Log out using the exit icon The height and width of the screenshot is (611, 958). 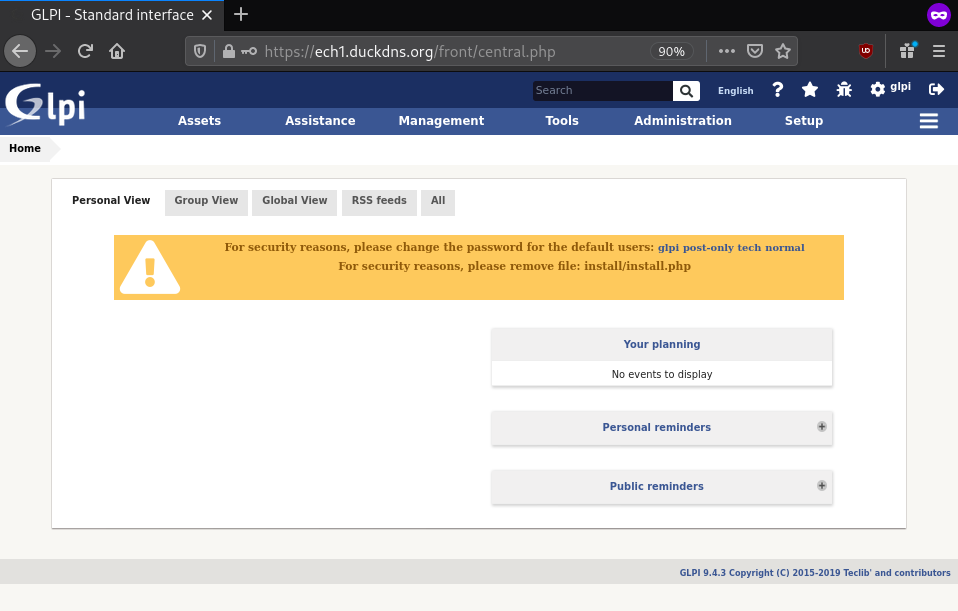(x=936, y=90)
